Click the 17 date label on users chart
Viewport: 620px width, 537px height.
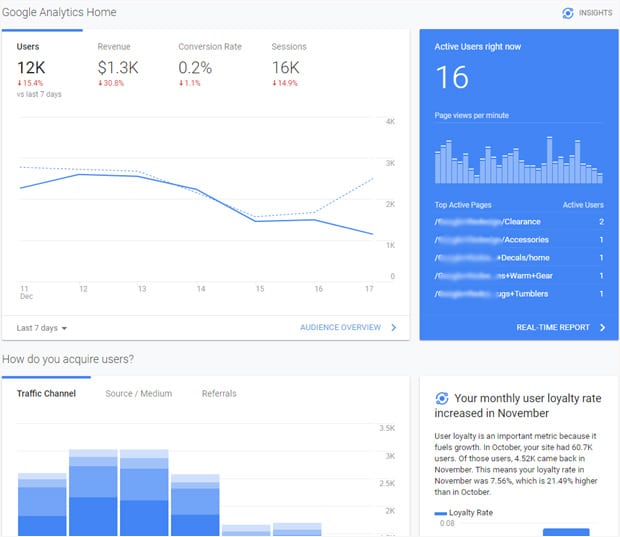click(x=369, y=289)
